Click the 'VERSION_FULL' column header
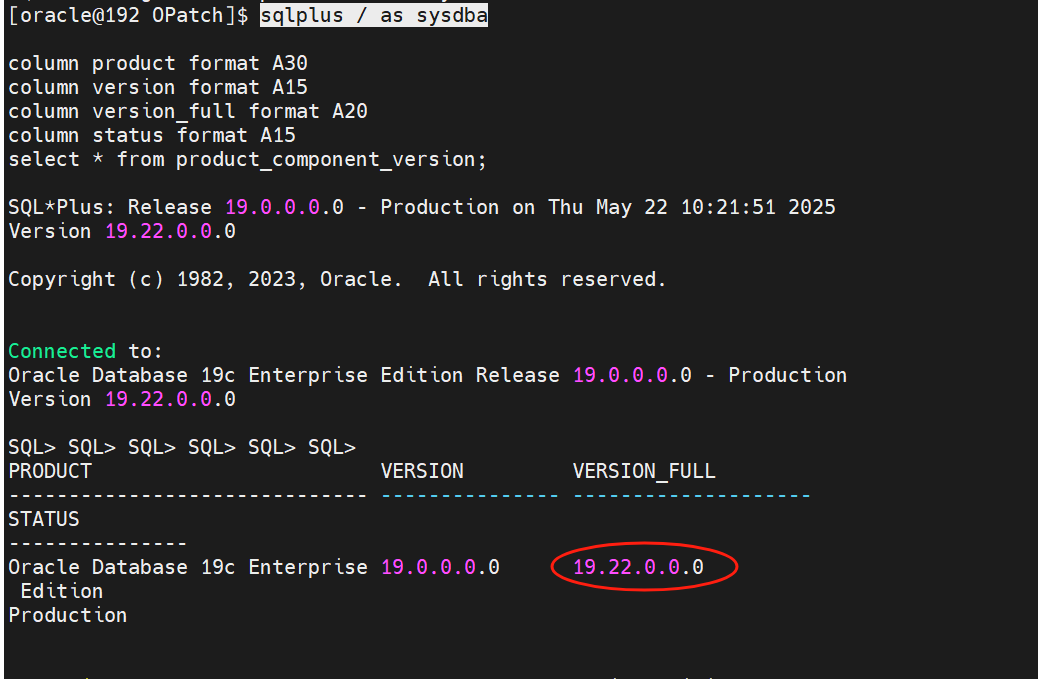The width and height of the screenshot is (1038, 679). click(x=644, y=471)
